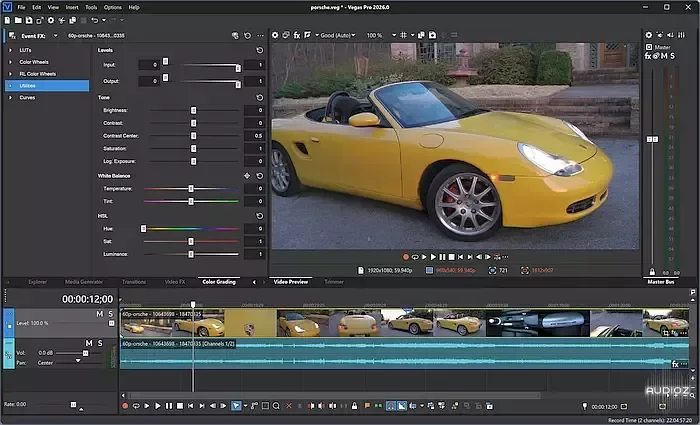This screenshot has width=700, height=425.
Task: Select the Normal Edit tool in timeline toolbar
Action: click(x=236, y=406)
